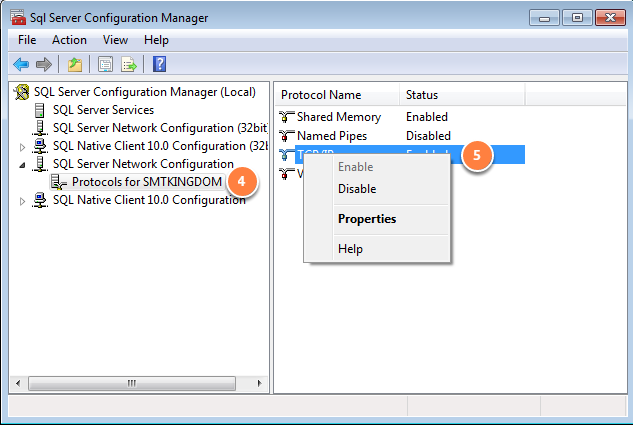Click the right arrow of the tree scrollbar
The width and height of the screenshot is (633, 425).
[x=259, y=383]
